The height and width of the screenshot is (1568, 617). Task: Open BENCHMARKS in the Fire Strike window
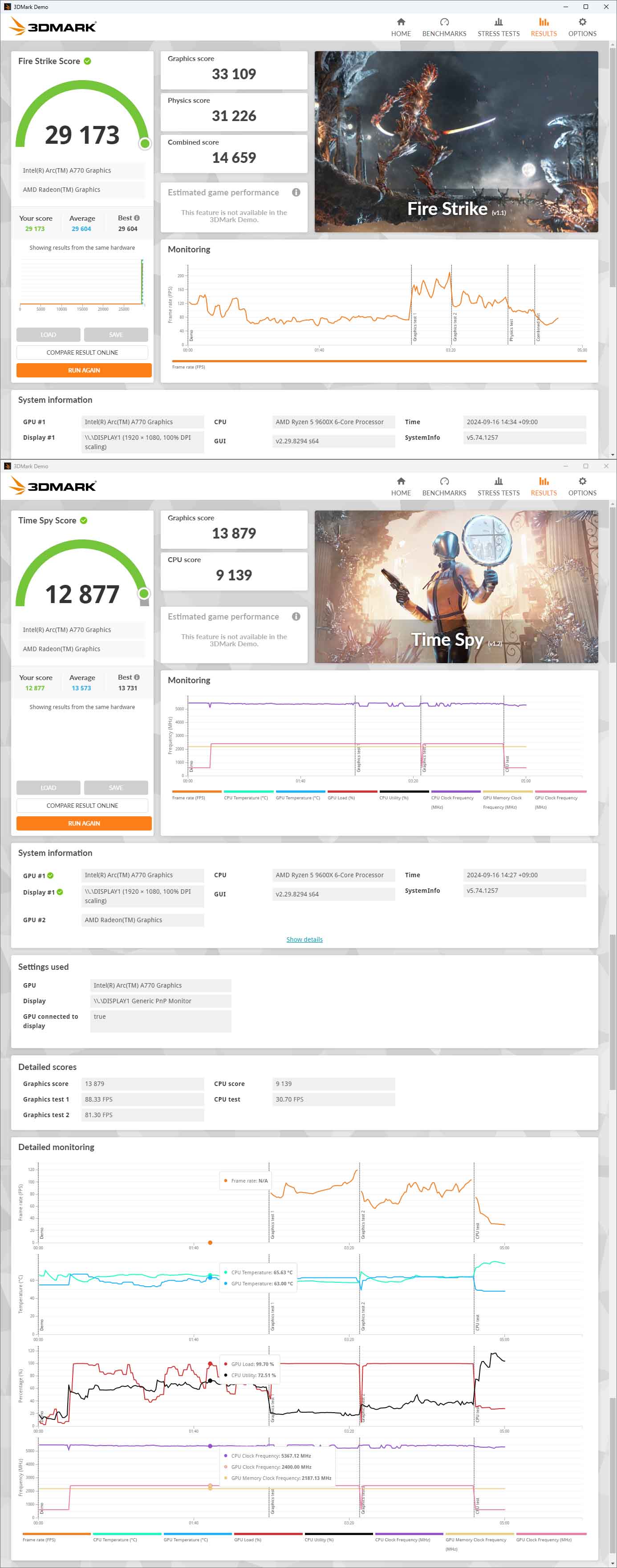click(444, 28)
